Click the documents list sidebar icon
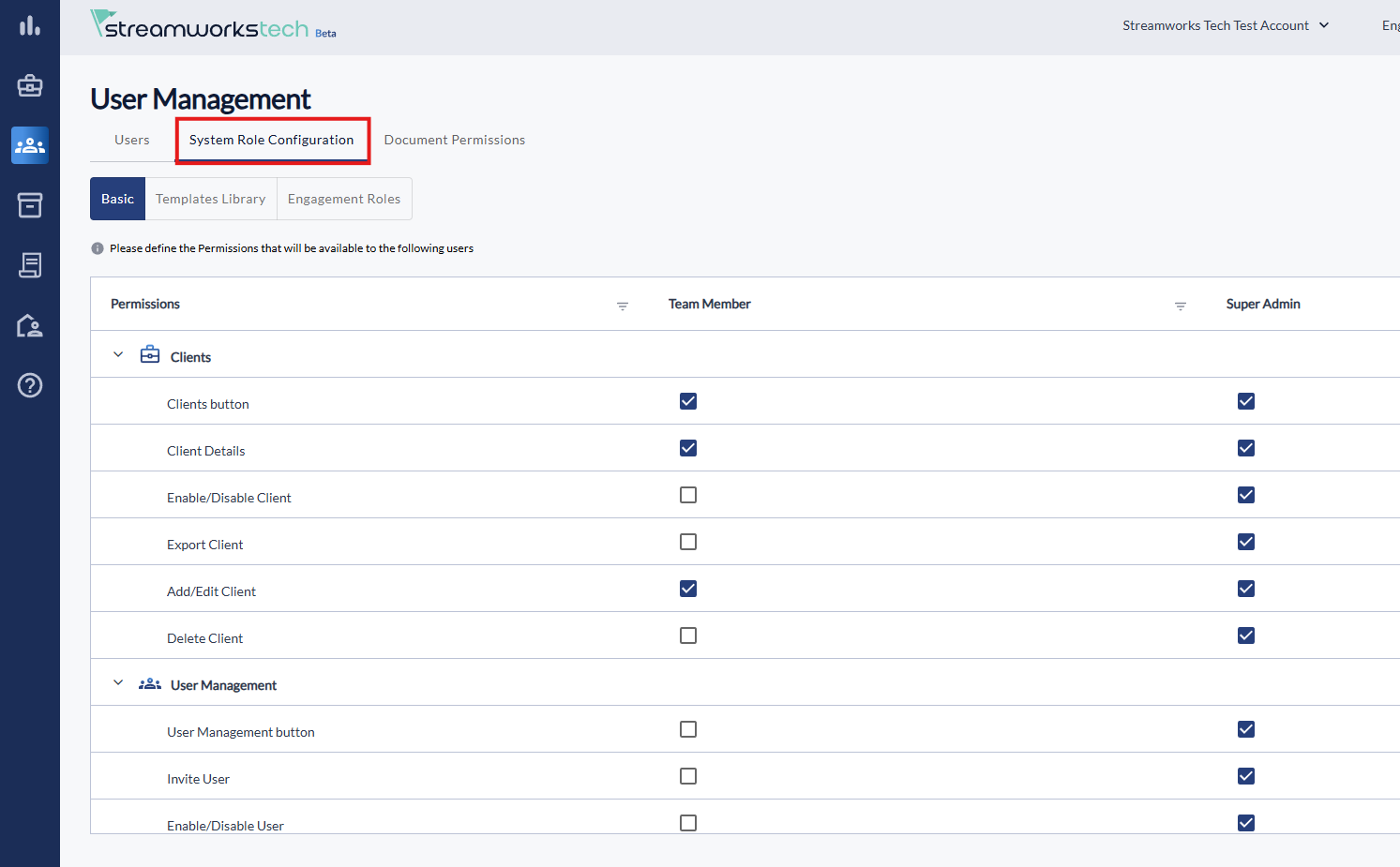The height and width of the screenshot is (867, 1400). (30, 265)
